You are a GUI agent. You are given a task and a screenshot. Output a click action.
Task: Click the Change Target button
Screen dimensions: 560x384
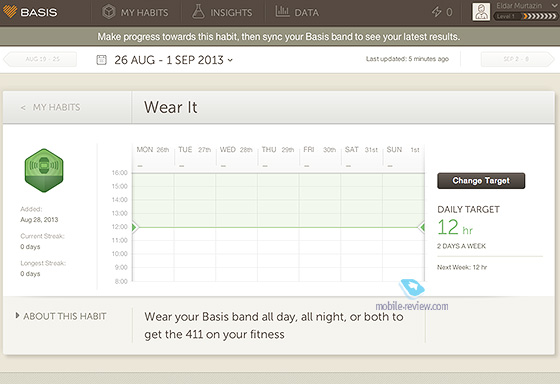[481, 181]
